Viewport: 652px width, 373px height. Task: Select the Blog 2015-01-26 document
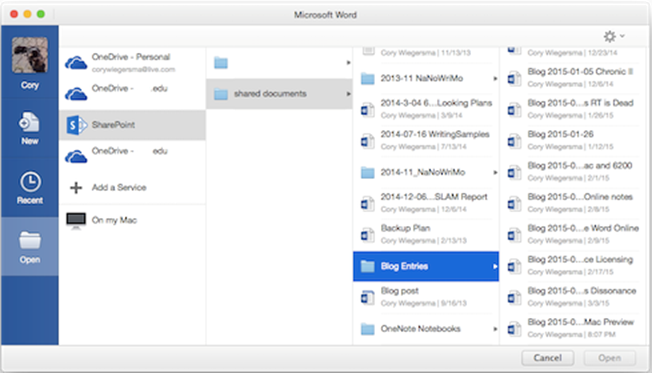pos(573,141)
